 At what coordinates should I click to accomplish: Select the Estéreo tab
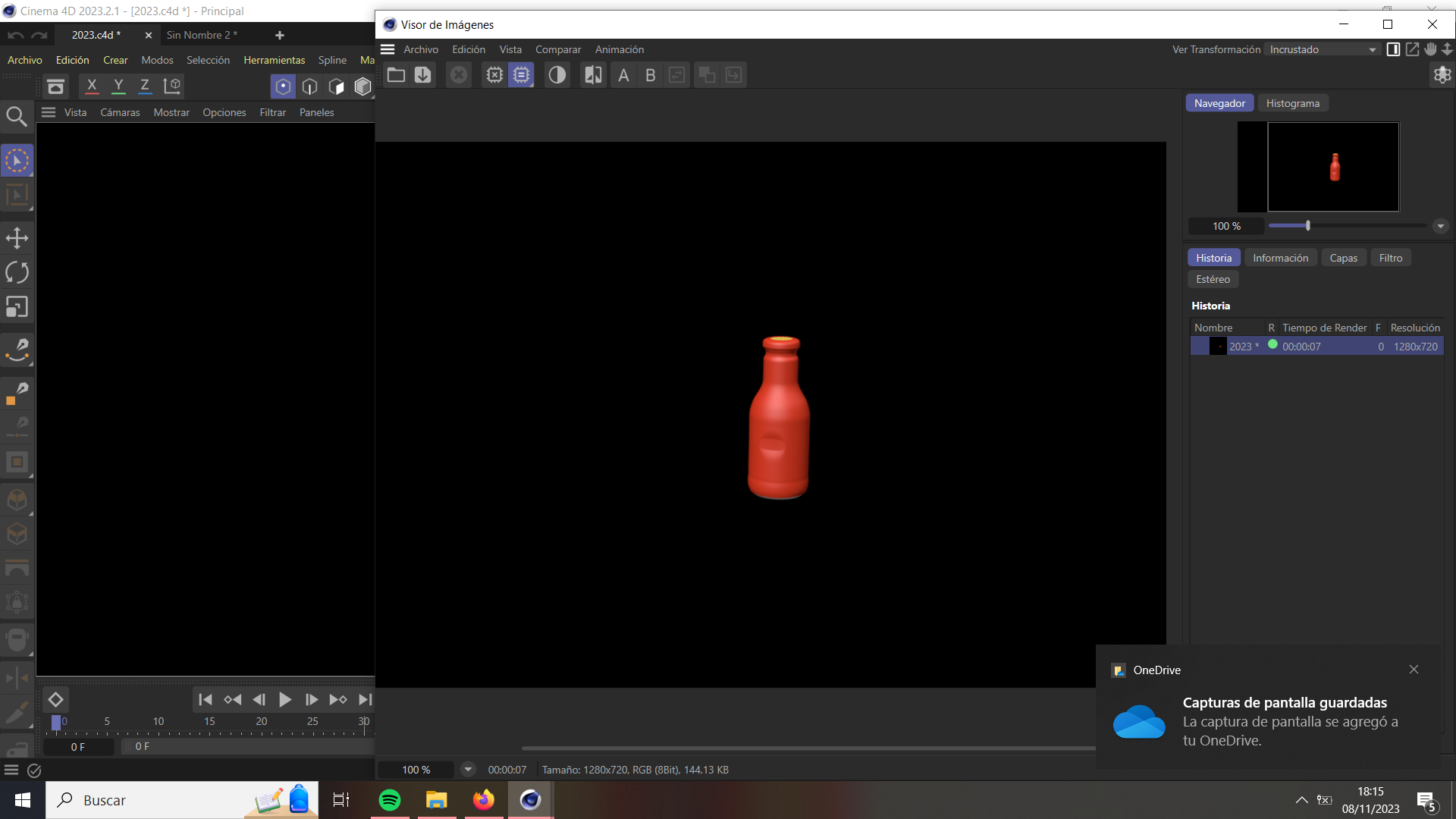click(x=1213, y=279)
